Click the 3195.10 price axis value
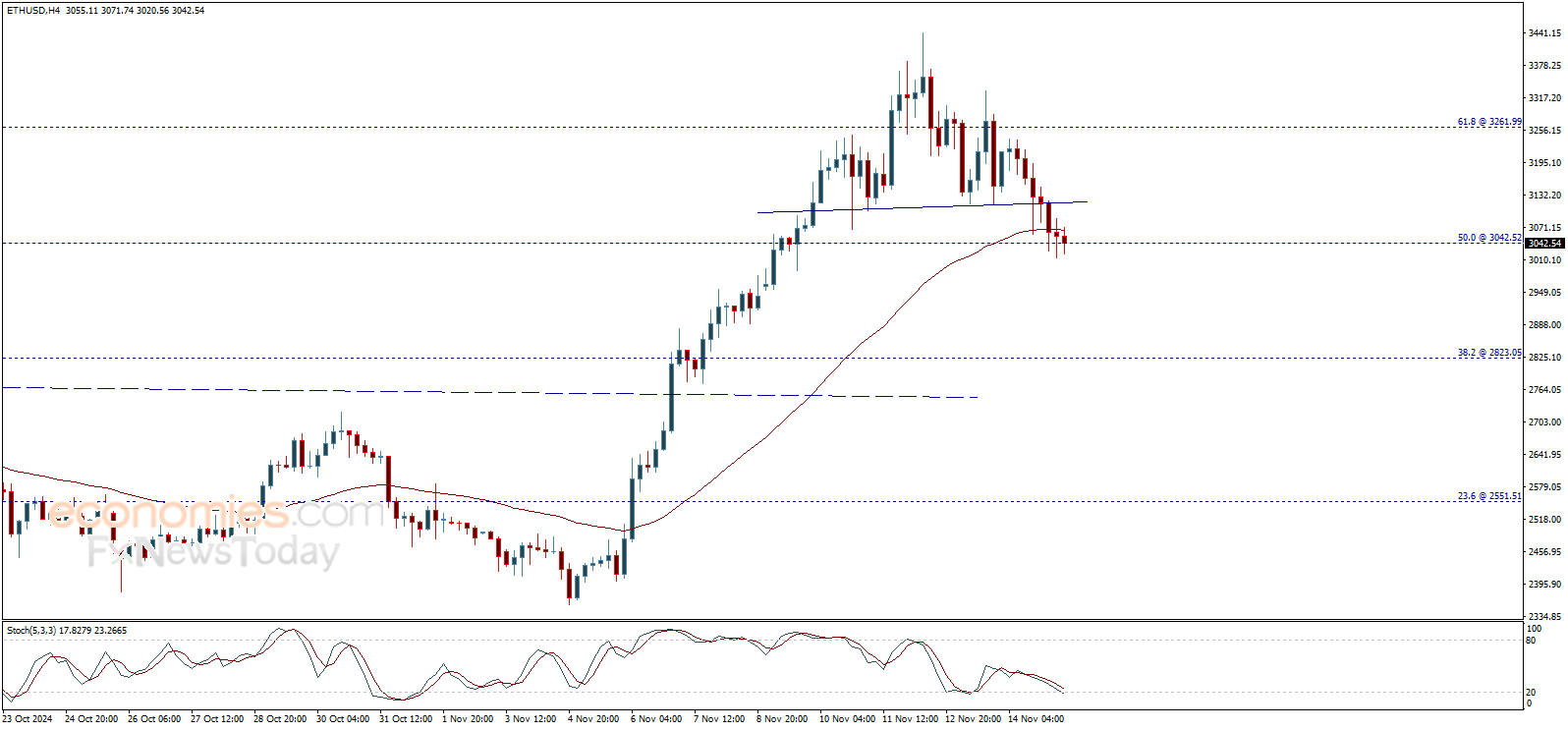The width and height of the screenshot is (1568, 730). coord(1544,163)
